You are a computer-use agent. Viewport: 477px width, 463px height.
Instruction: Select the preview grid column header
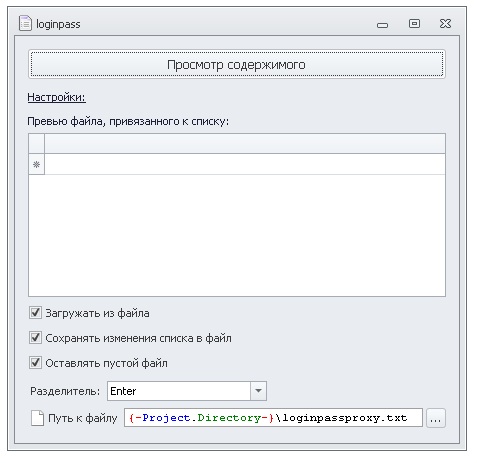click(245, 144)
